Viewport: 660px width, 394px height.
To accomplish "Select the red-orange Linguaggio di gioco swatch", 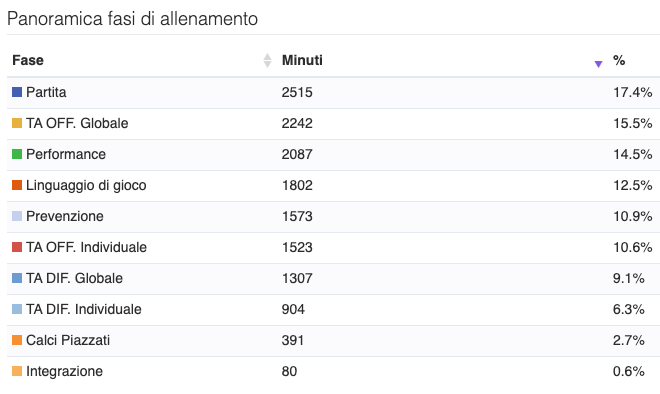I will click(x=17, y=185).
